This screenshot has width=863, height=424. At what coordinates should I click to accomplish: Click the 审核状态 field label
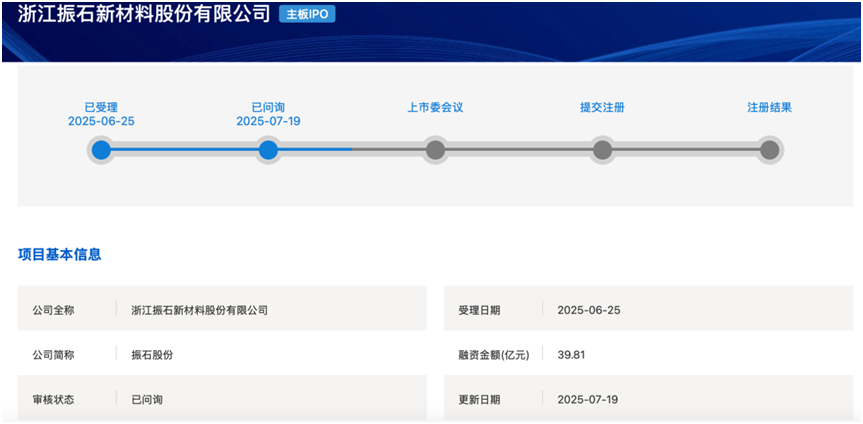[53, 400]
